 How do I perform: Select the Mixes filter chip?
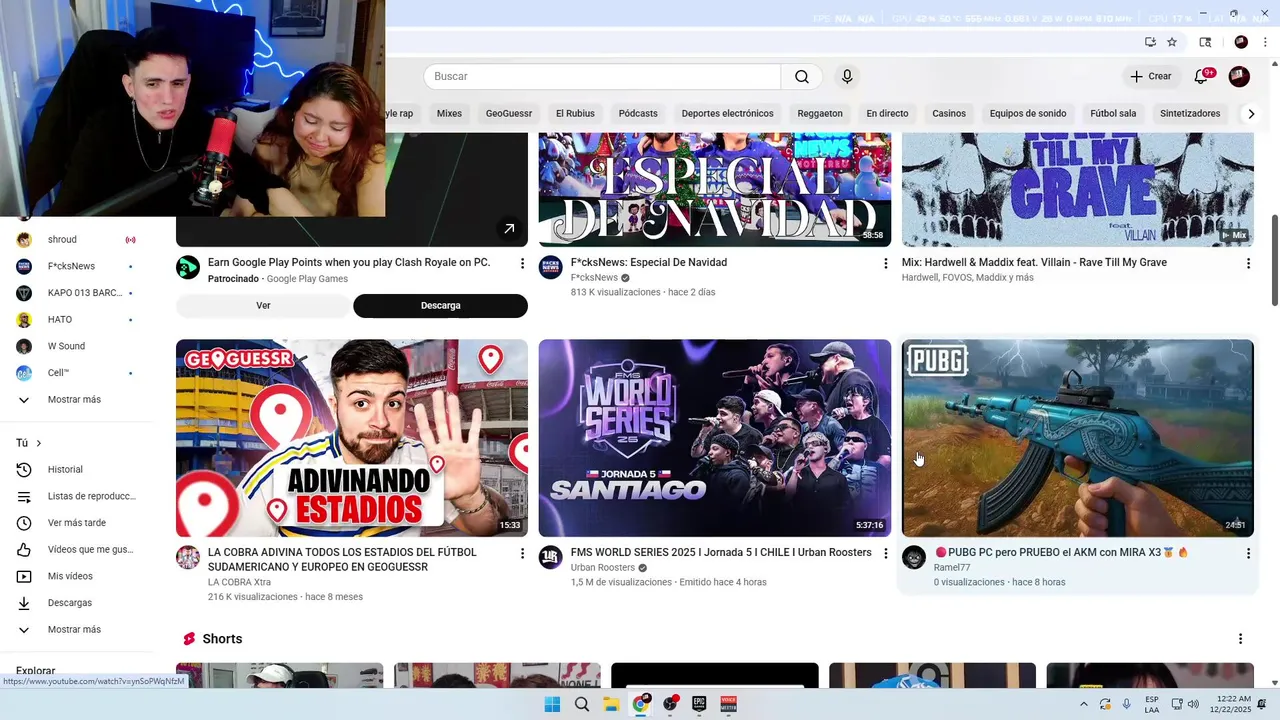pyautogui.click(x=449, y=114)
